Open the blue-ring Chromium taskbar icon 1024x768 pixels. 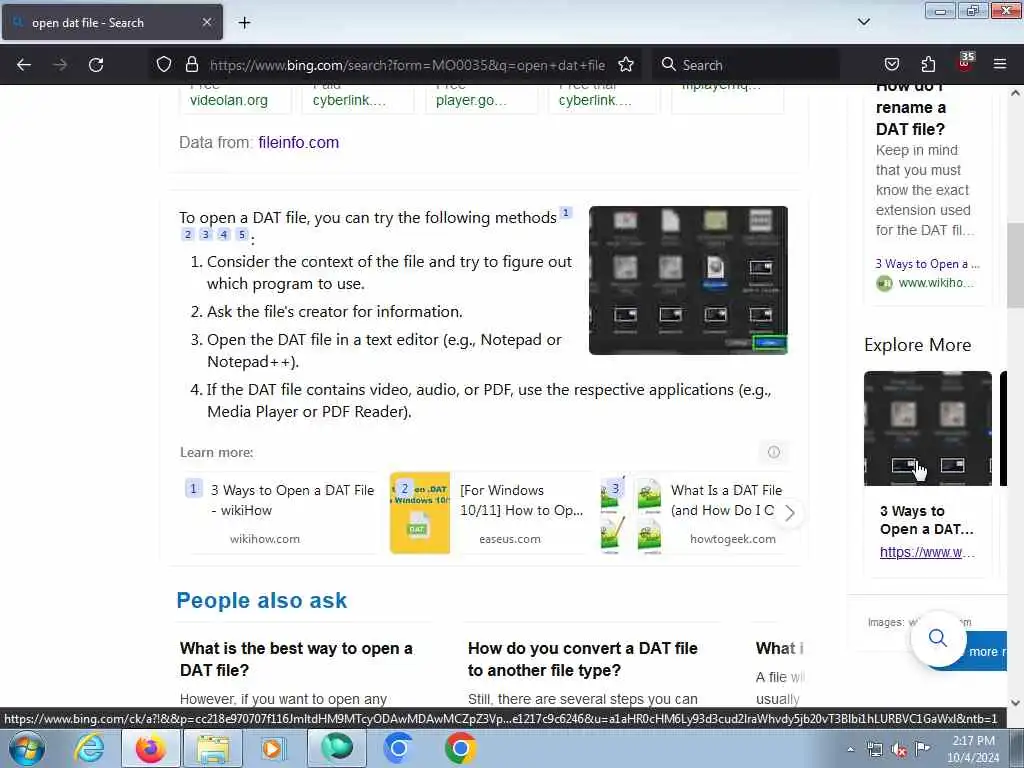[x=398, y=748]
